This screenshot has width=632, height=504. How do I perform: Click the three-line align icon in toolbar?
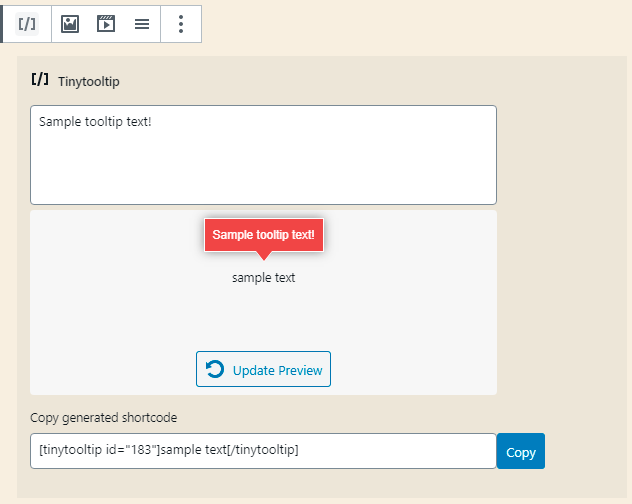142,24
